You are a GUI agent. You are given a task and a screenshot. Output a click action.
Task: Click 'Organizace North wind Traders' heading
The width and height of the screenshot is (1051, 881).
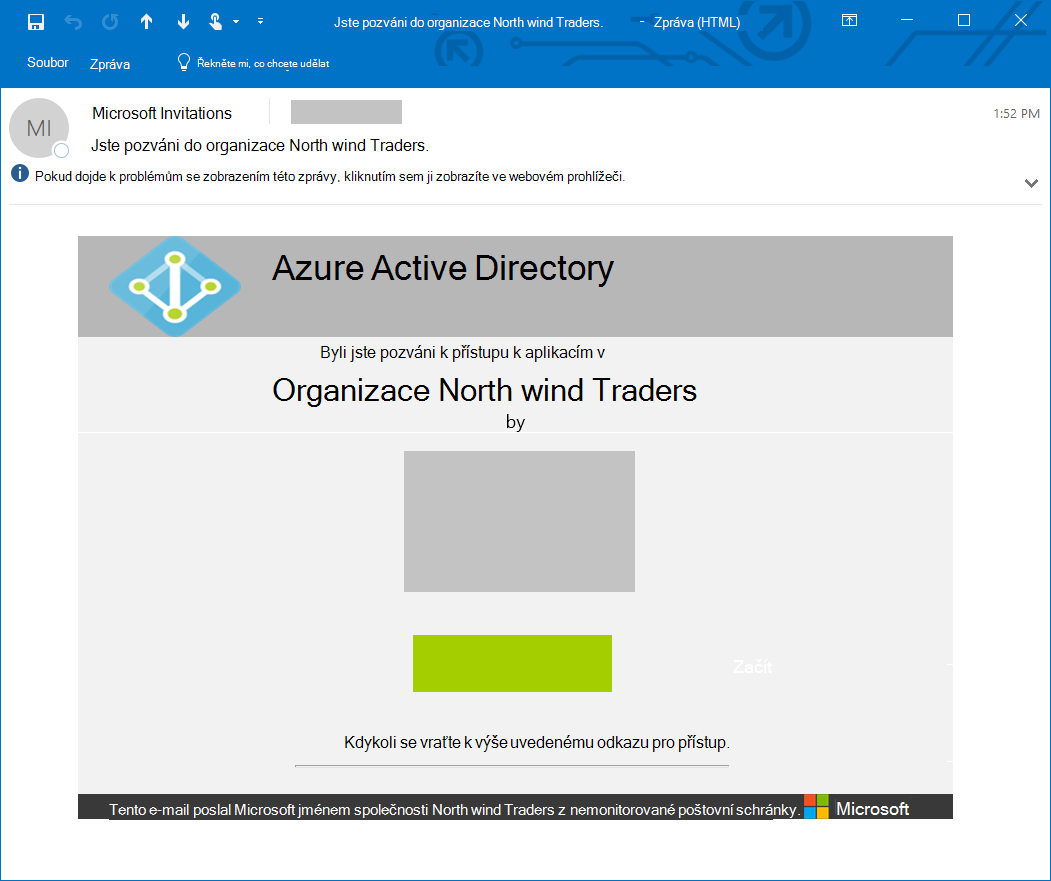484,390
